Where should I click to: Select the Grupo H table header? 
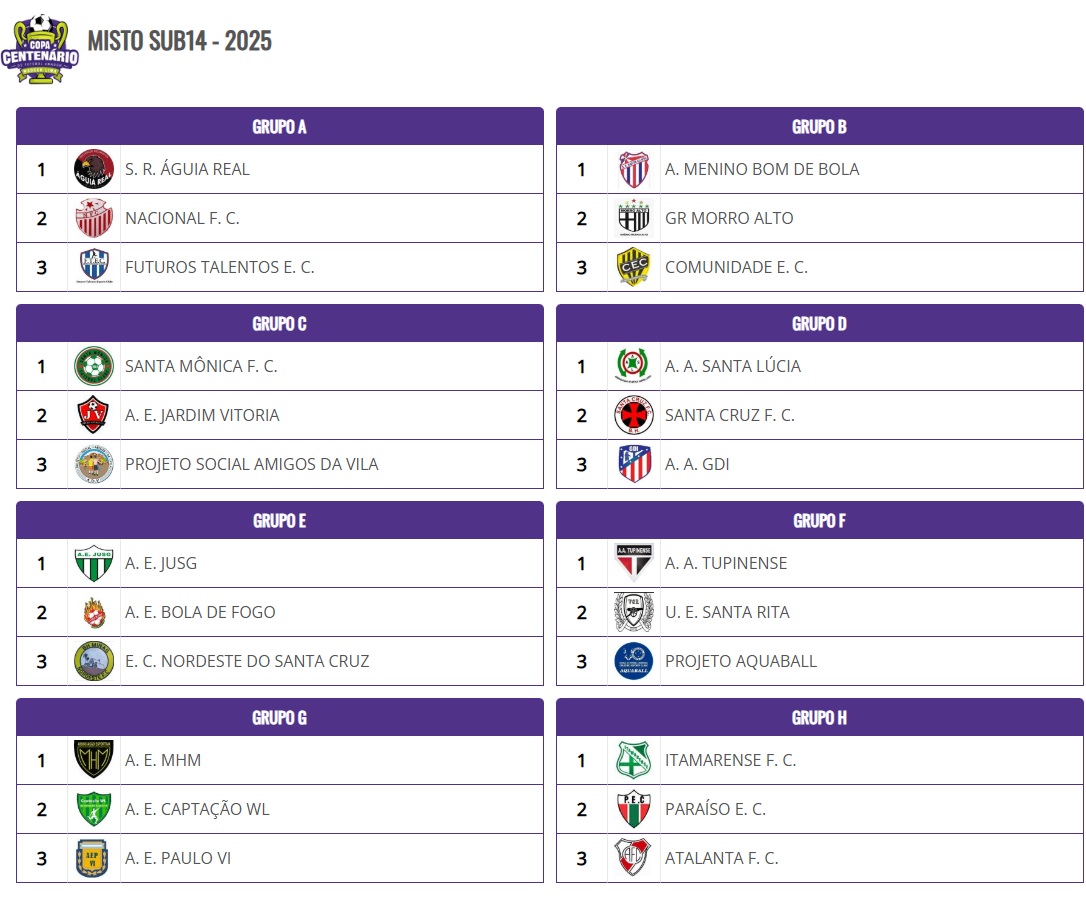tap(819, 717)
